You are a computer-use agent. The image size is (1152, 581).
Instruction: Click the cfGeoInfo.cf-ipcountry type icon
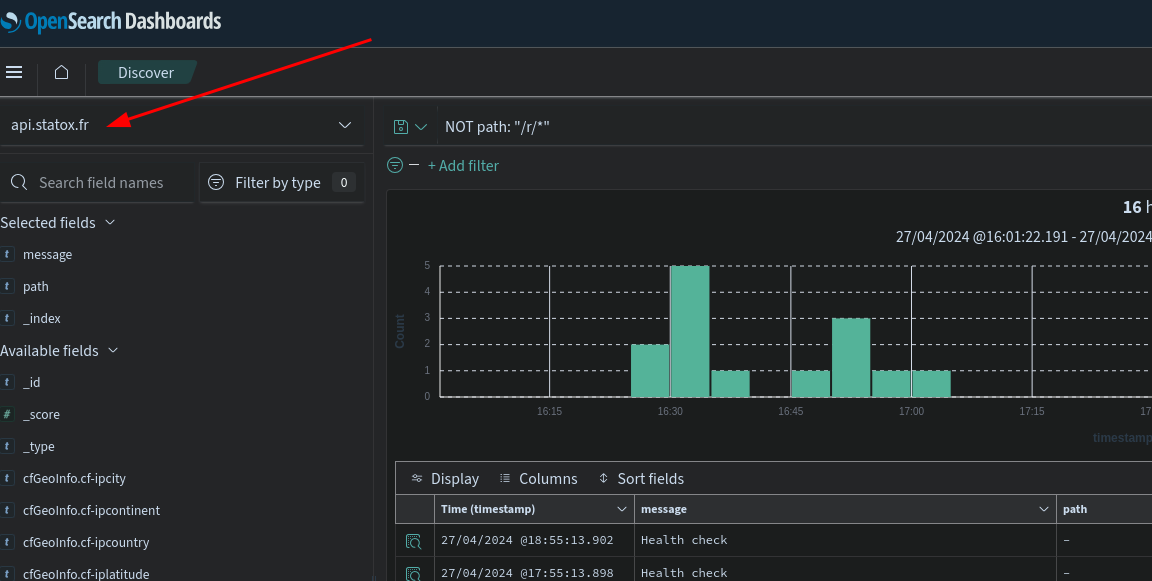[x=7, y=542]
